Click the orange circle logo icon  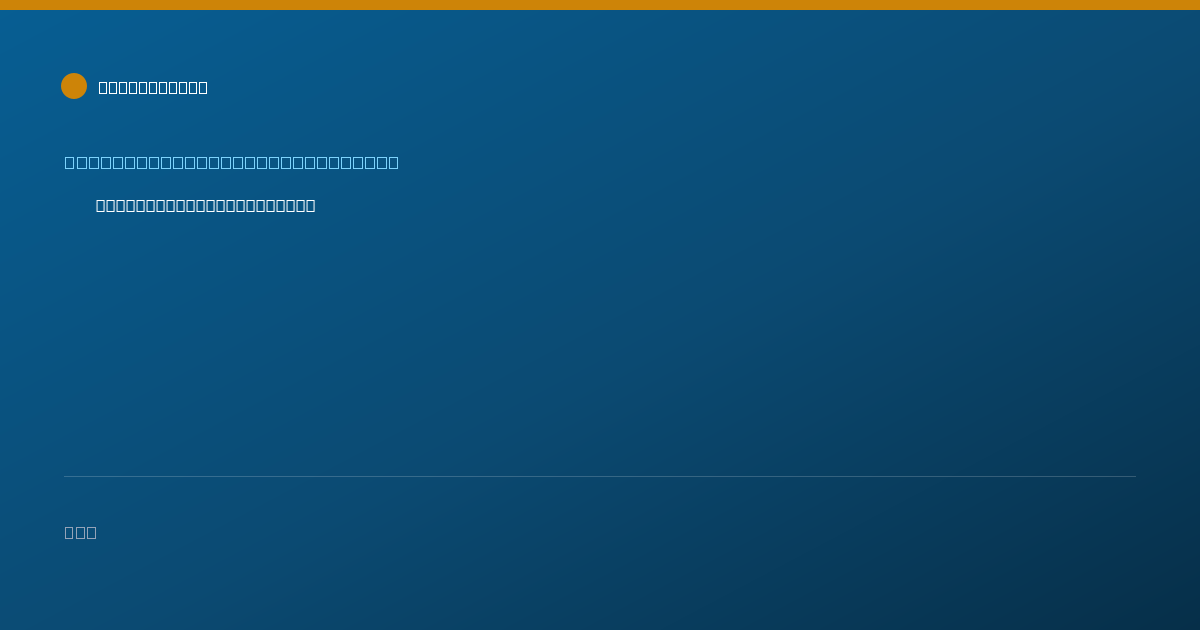74,86
